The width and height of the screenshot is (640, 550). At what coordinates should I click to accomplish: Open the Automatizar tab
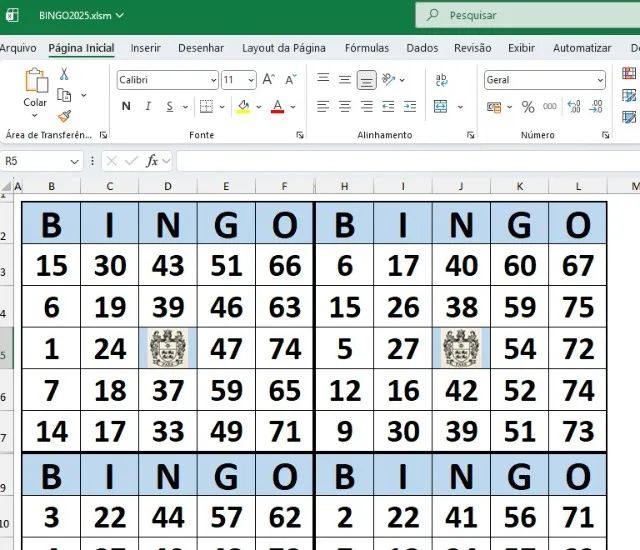(582, 48)
